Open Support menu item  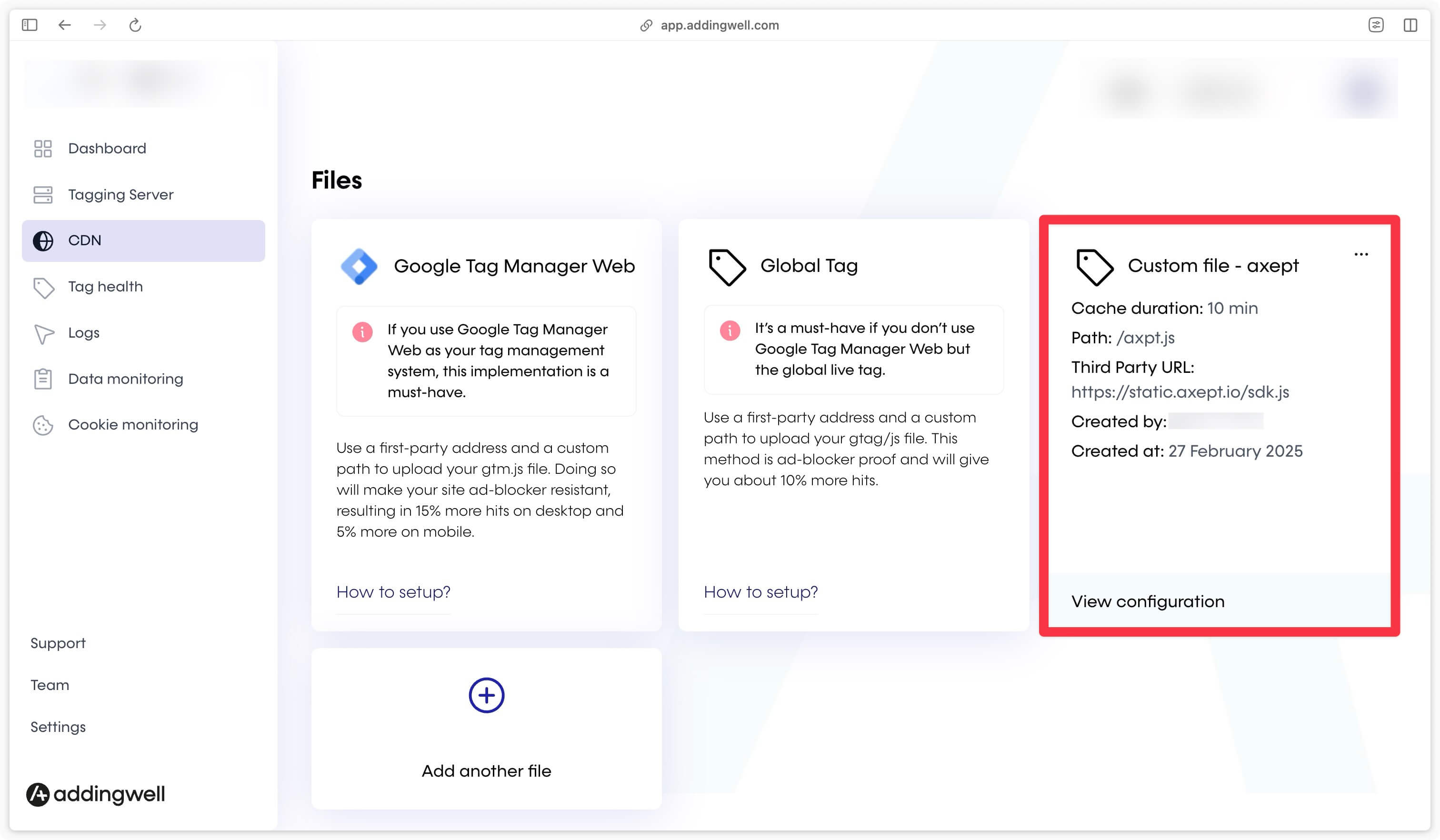click(57, 642)
